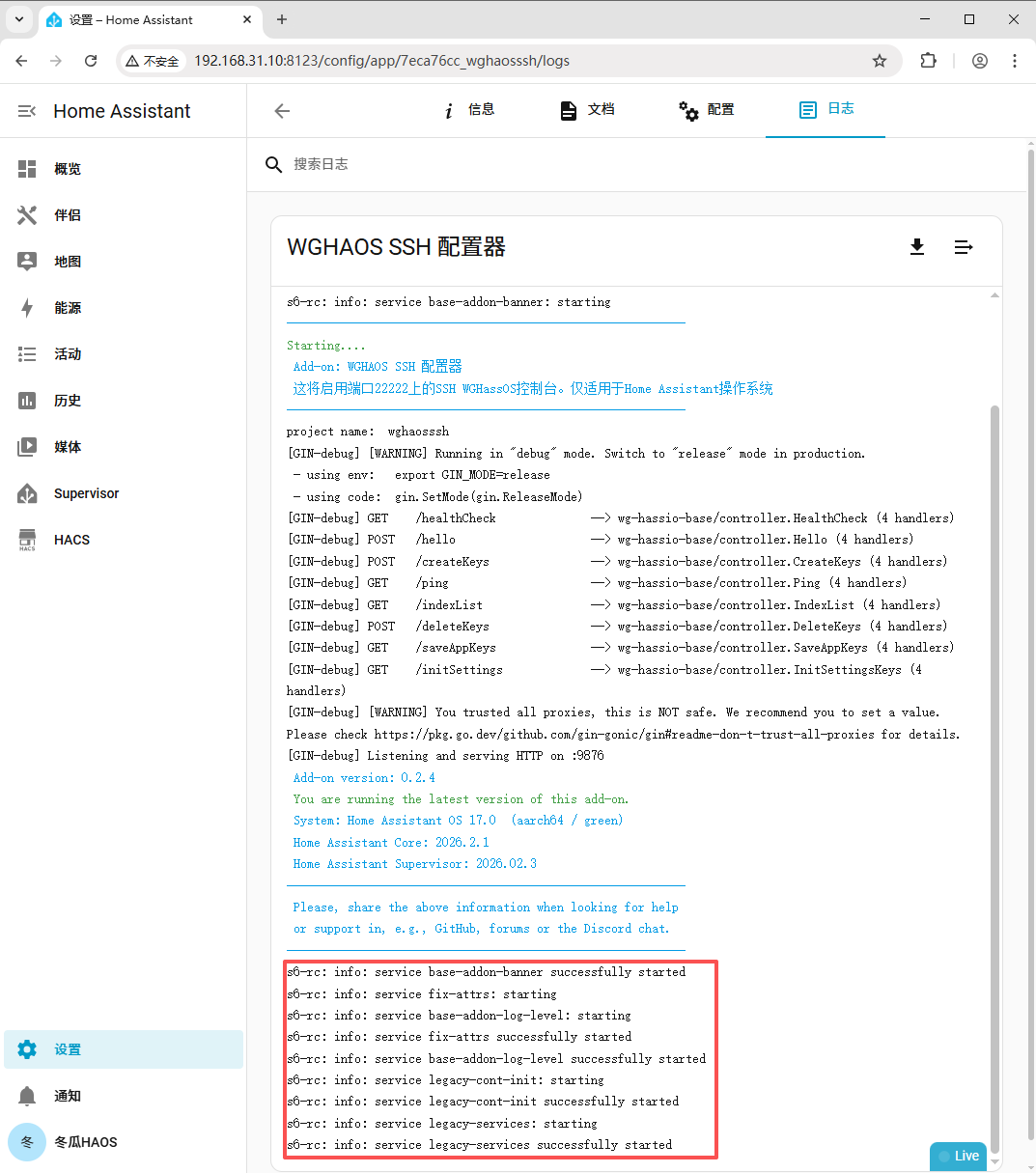Click the WGHAOS SSH 配置器 card heading
Viewport: 1036px width, 1173px height.
[x=396, y=247]
